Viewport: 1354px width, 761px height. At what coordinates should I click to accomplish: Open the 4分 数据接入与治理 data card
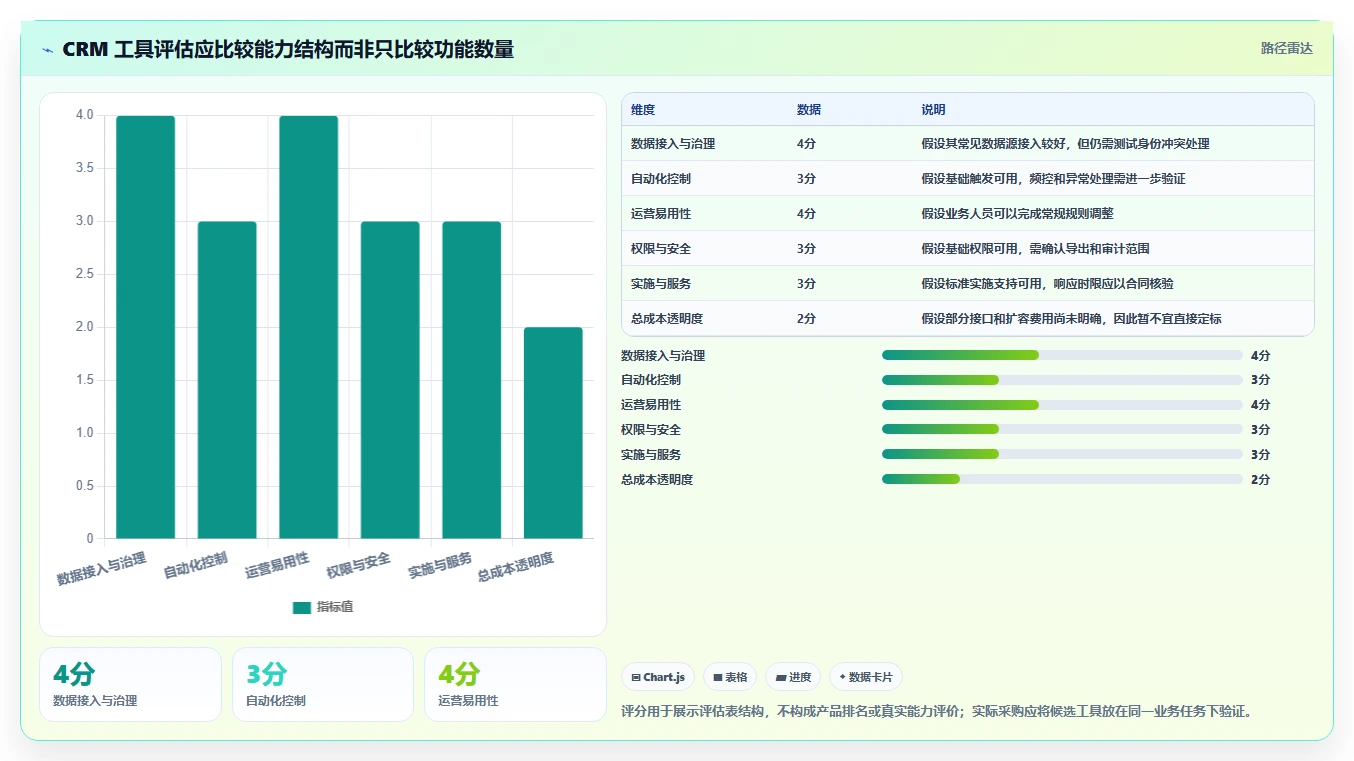pos(130,684)
